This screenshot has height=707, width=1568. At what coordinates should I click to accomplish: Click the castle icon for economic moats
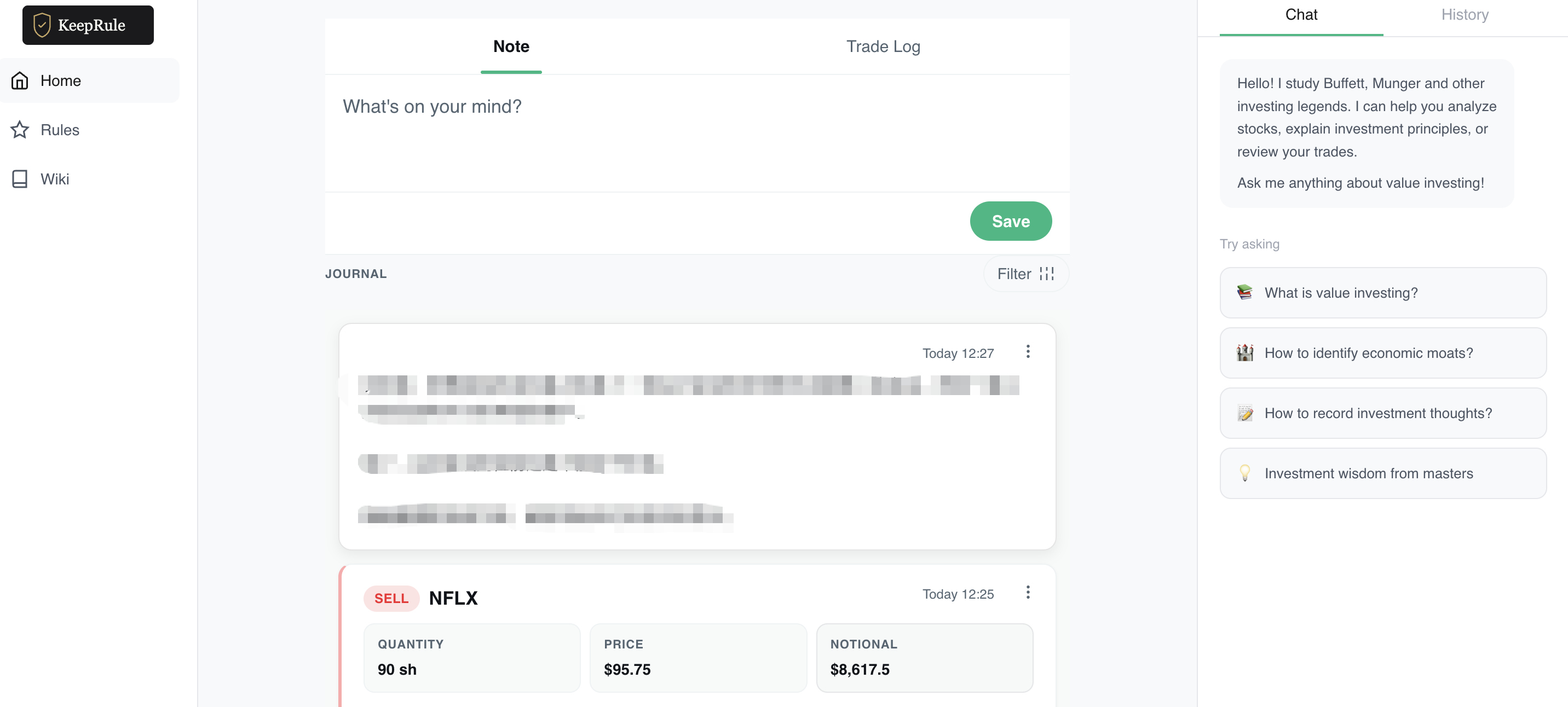pyautogui.click(x=1245, y=353)
